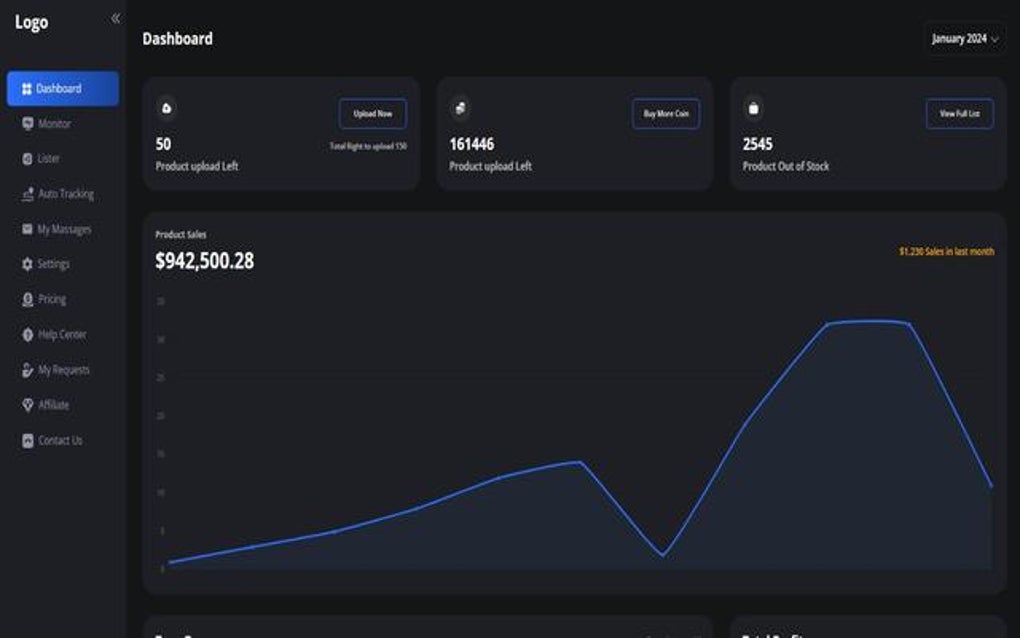Select the Dashboard grid icon in sidebar

coord(27,88)
